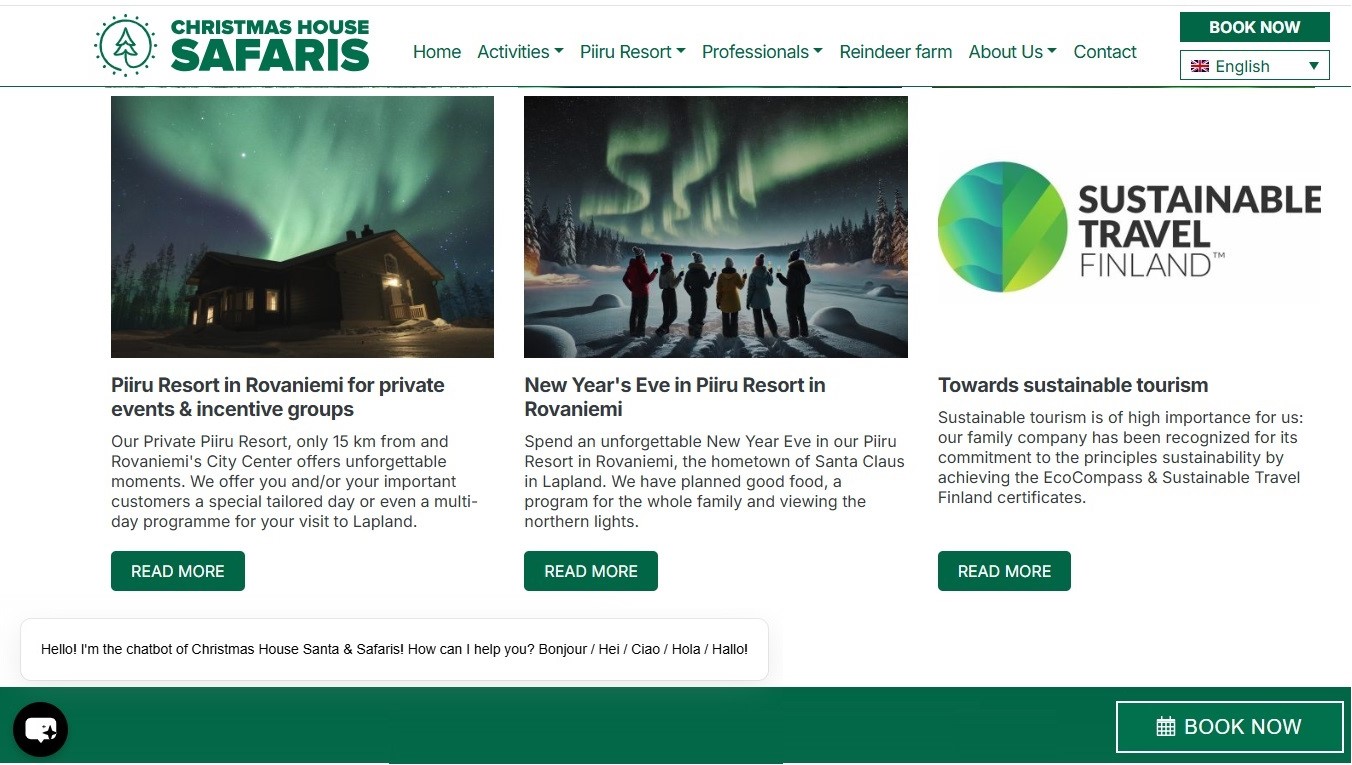Viewport: 1352px width, 765px height.
Task: Click Read More under Towards sustainable tourism
Action: tap(1004, 571)
